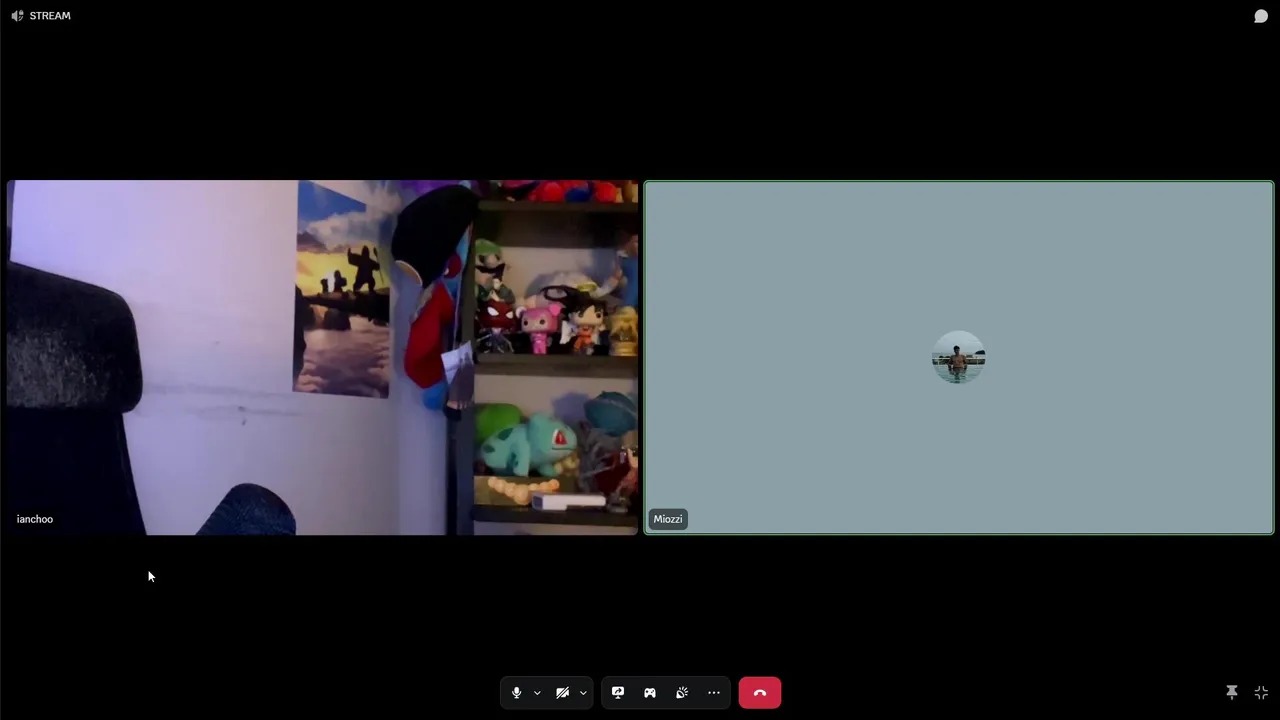
Task: Open the soundboard
Action: tap(682, 693)
